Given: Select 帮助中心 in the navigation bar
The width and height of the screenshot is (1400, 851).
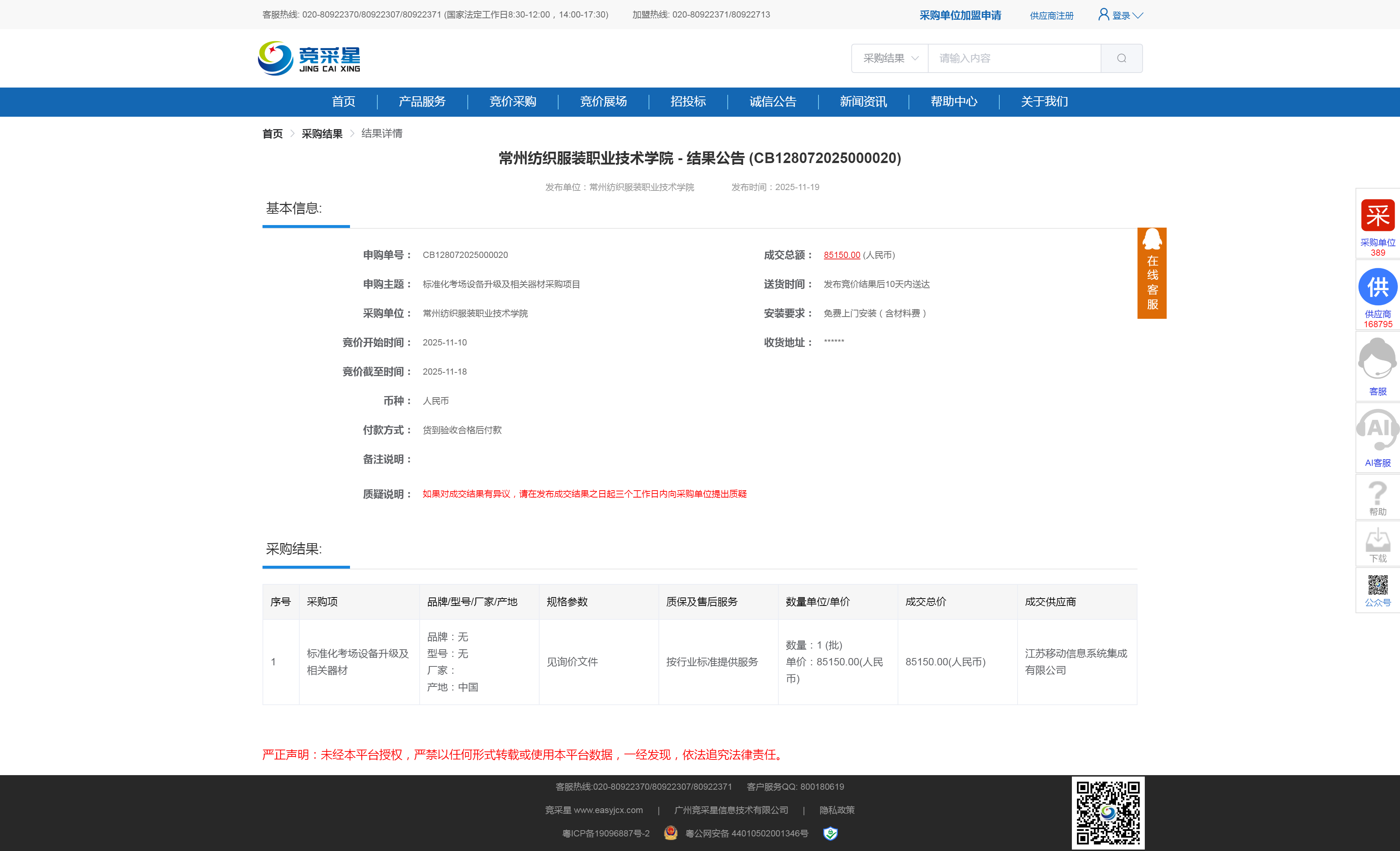Looking at the screenshot, I should [x=953, y=102].
